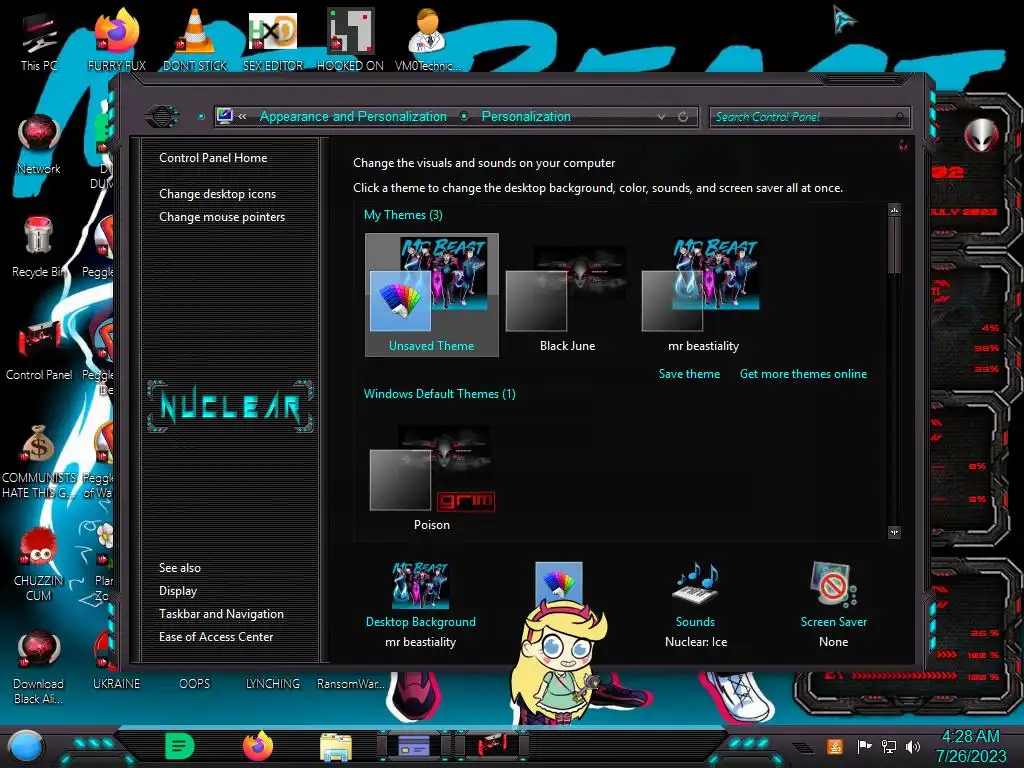The image size is (1024, 768).
Task: Open HOOKED ON desktop shortcut
Action: pos(350,39)
